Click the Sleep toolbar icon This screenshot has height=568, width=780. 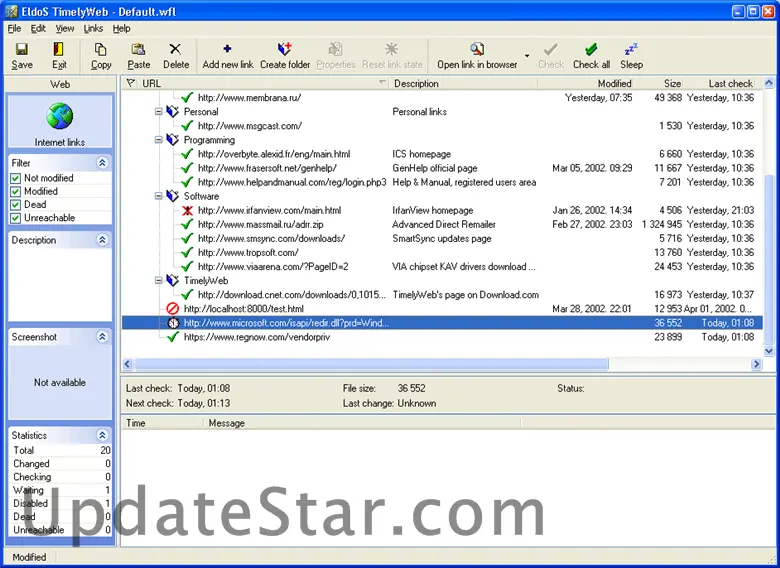coord(631,49)
